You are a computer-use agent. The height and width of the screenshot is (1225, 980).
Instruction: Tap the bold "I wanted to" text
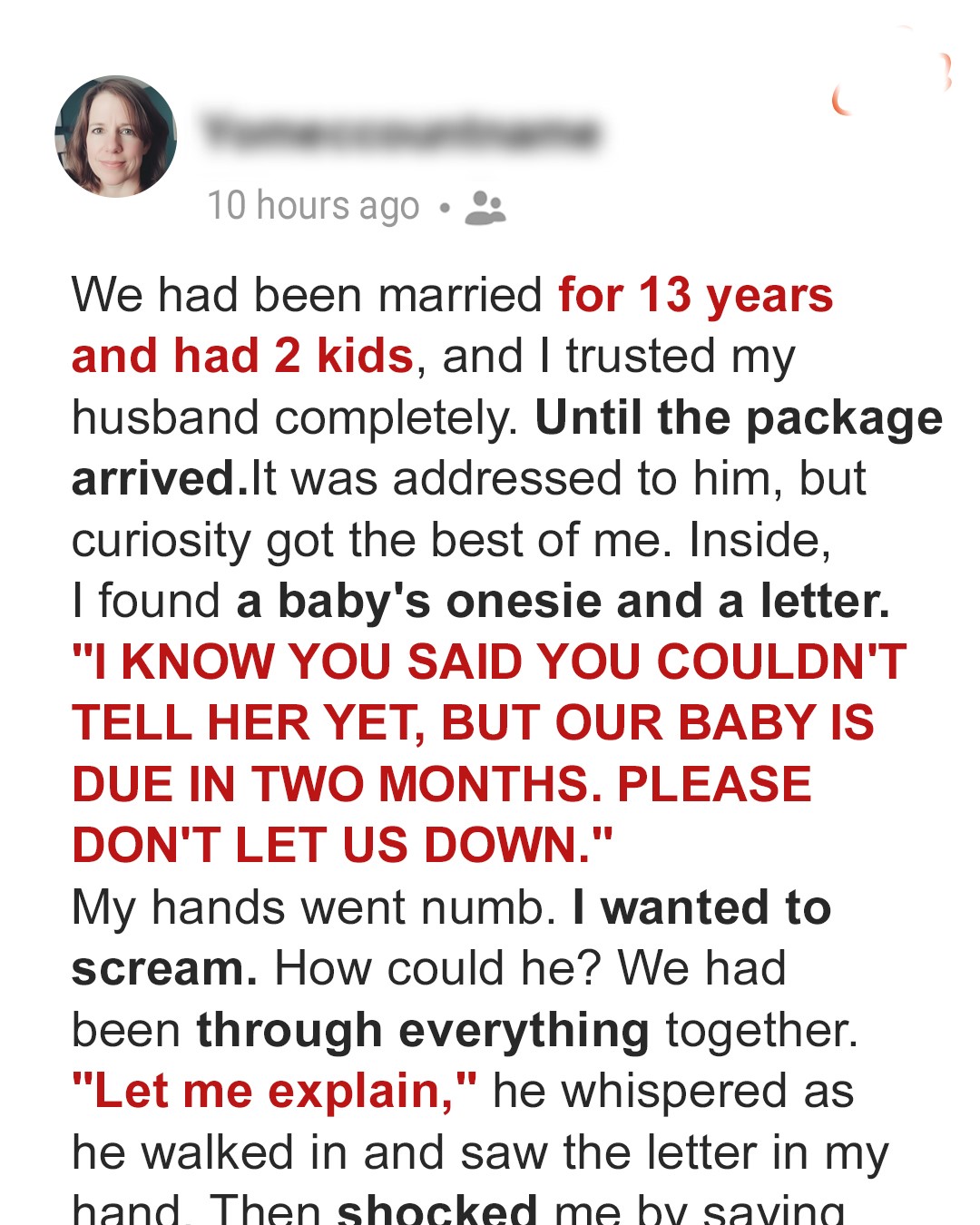click(701, 907)
